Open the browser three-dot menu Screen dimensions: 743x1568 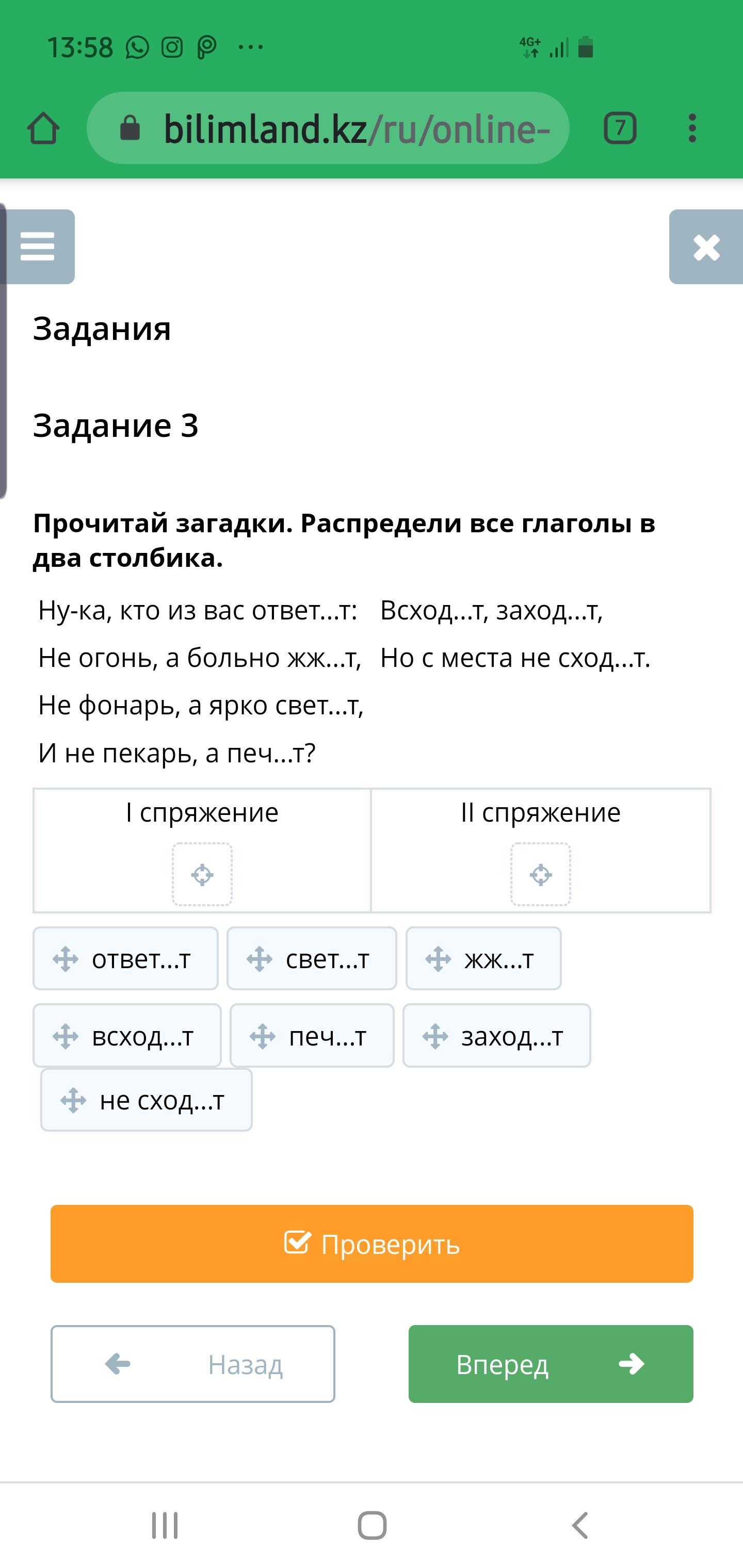click(x=692, y=128)
